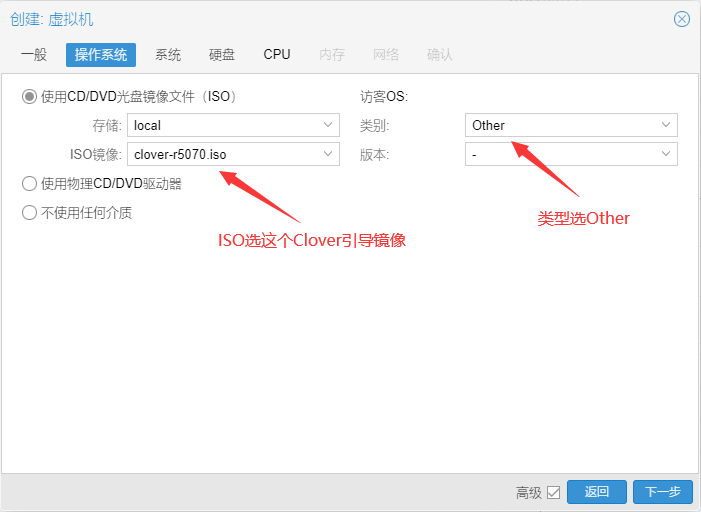Click the Other guest OS type field
701x512 pixels.
click(560, 125)
